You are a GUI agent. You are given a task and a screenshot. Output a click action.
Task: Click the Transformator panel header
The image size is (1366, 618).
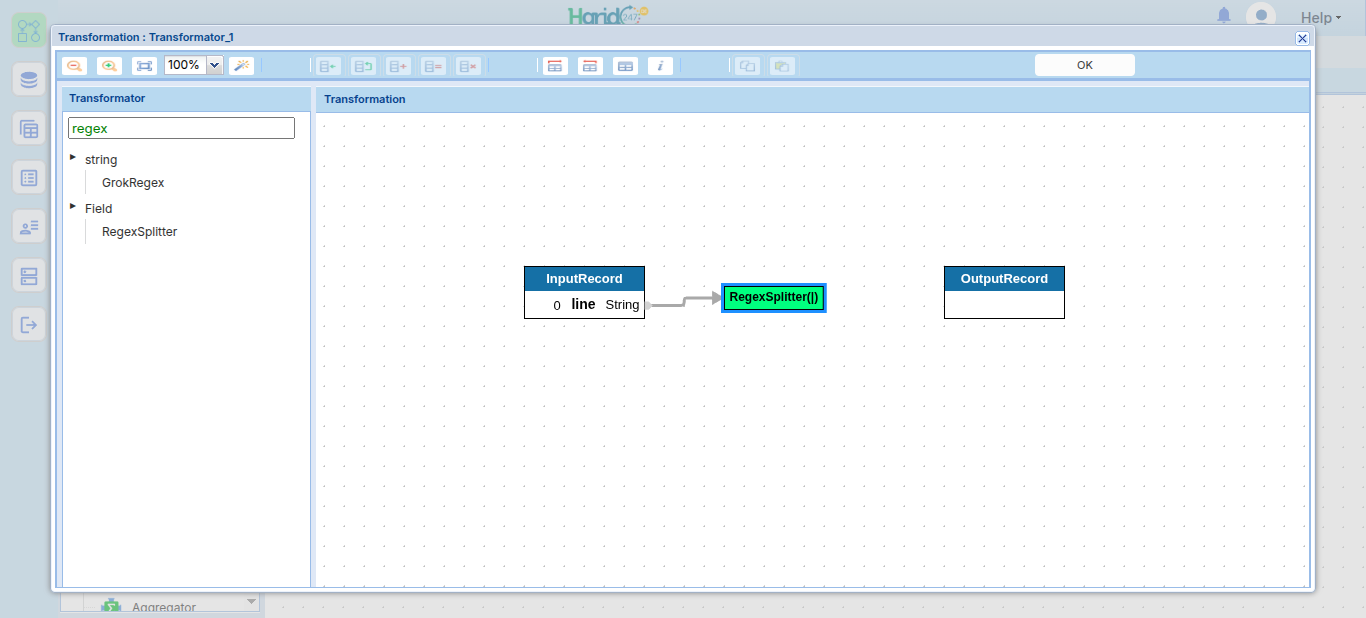coord(187,98)
